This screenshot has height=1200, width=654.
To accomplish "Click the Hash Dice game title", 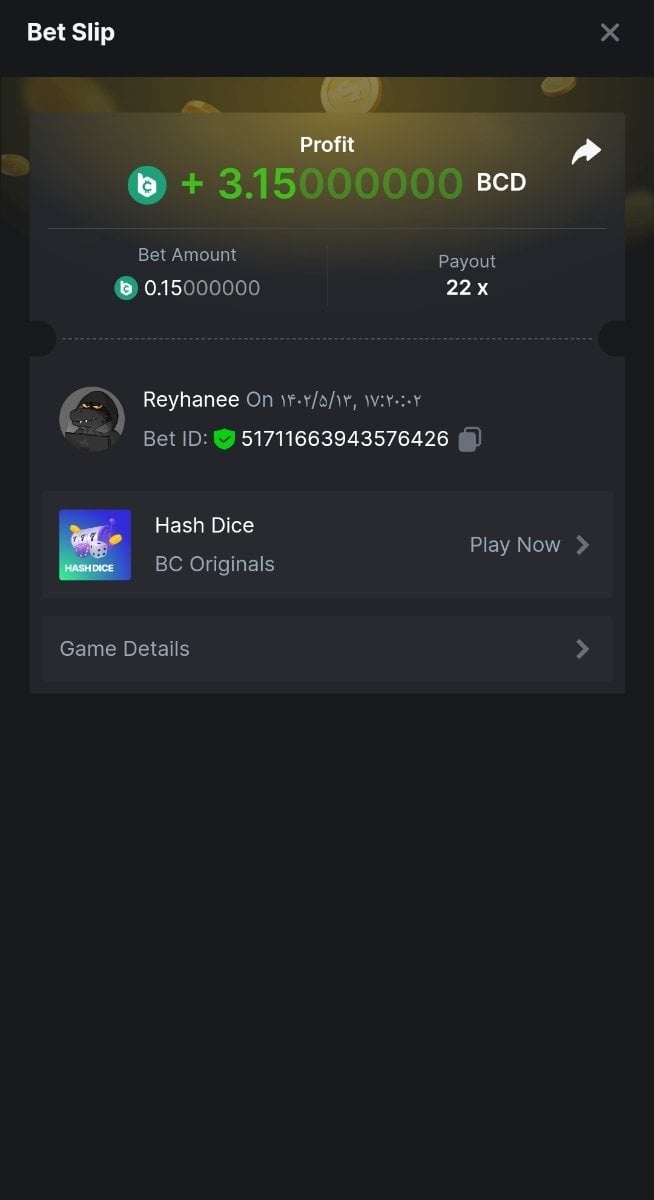I will coord(204,525).
